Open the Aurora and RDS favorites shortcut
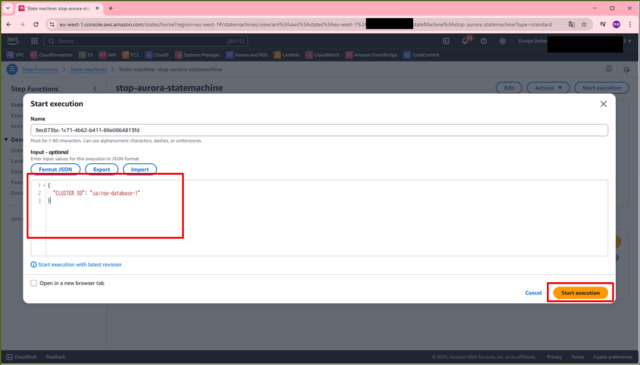The width and height of the screenshot is (640, 365). pyautogui.click(x=247, y=55)
